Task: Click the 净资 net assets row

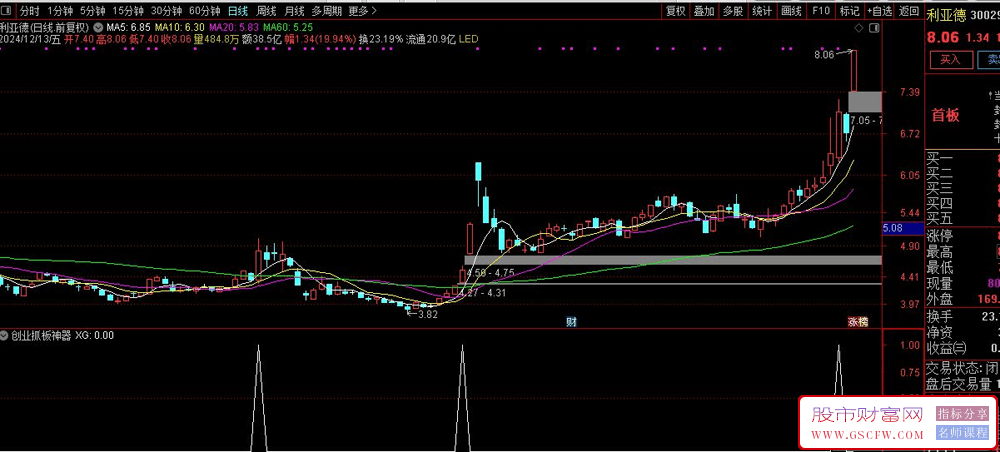Action: coord(962,332)
